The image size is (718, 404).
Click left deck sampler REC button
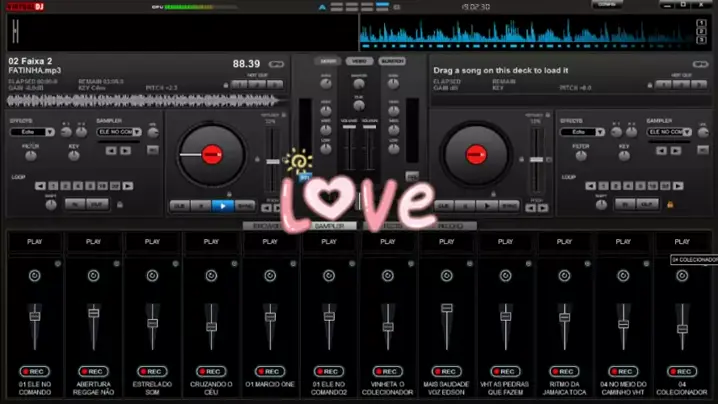(153, 150)
